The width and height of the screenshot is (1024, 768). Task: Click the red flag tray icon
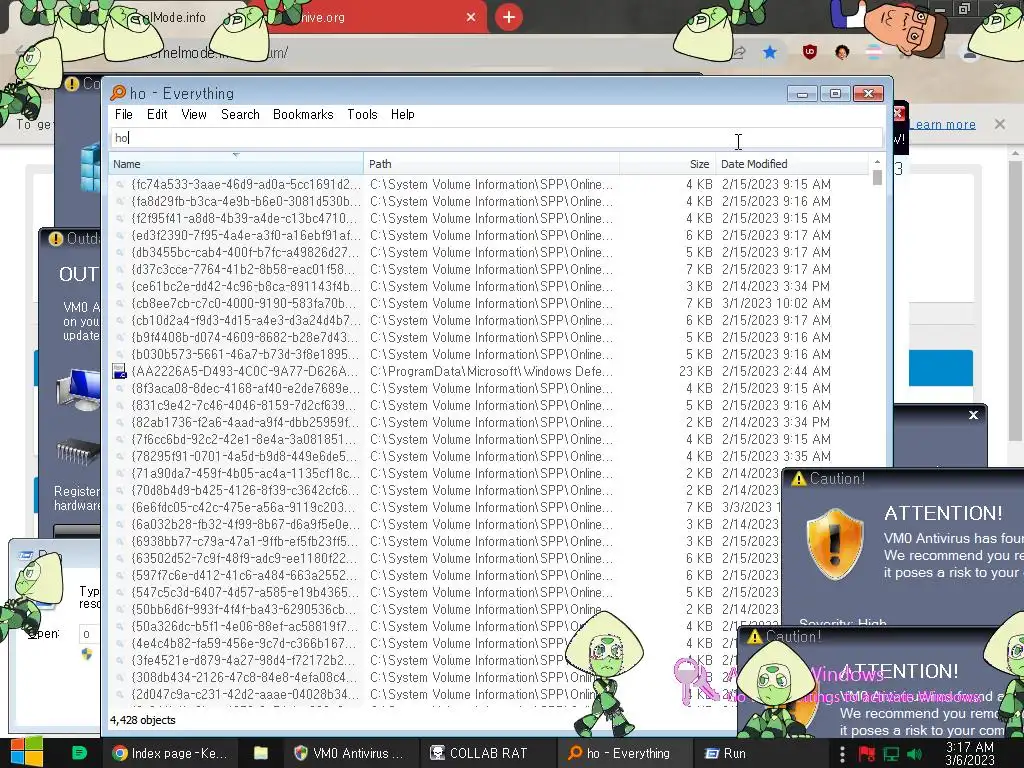(x=867, y=754)
